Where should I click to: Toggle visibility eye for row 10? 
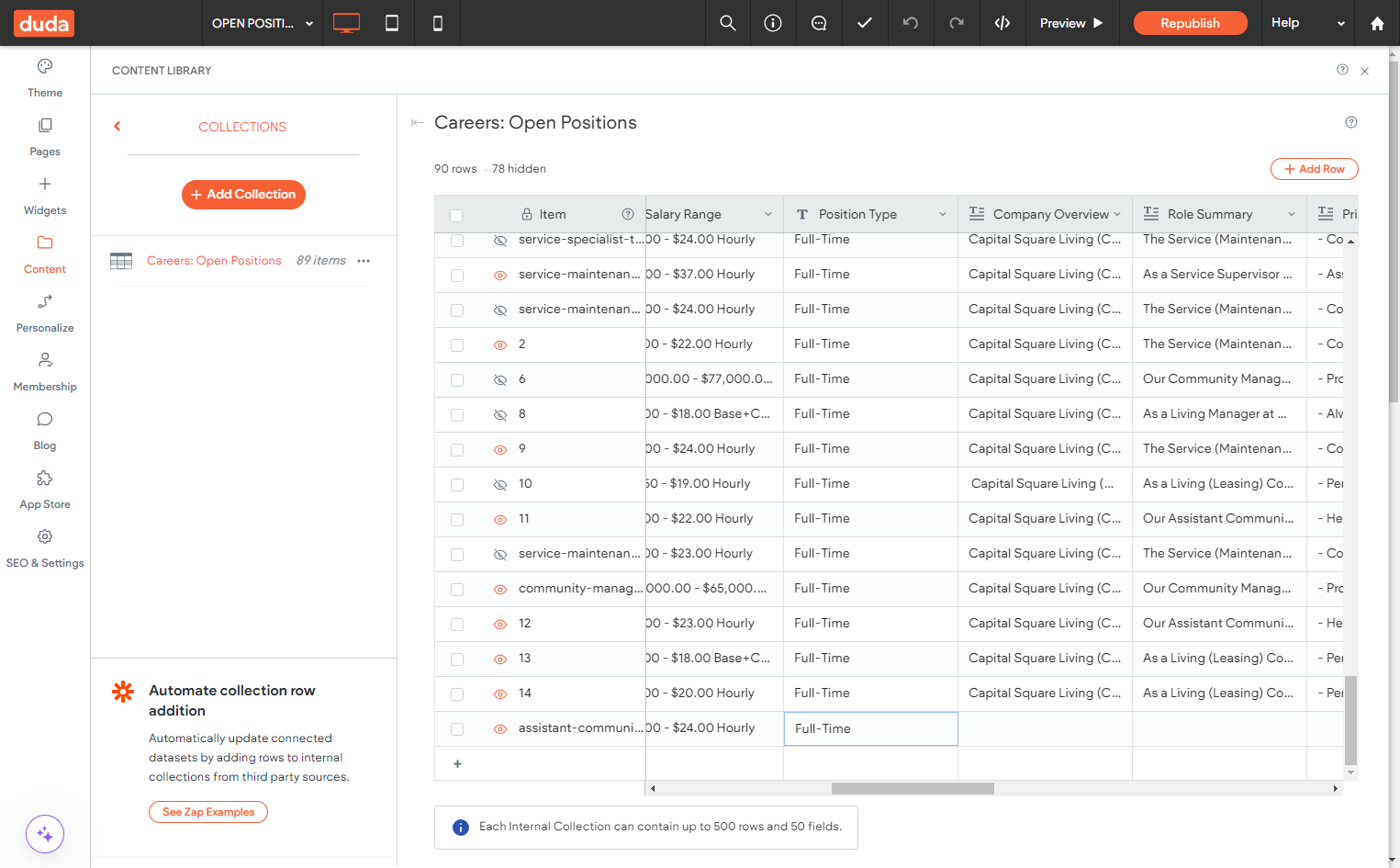pos(500,484)
